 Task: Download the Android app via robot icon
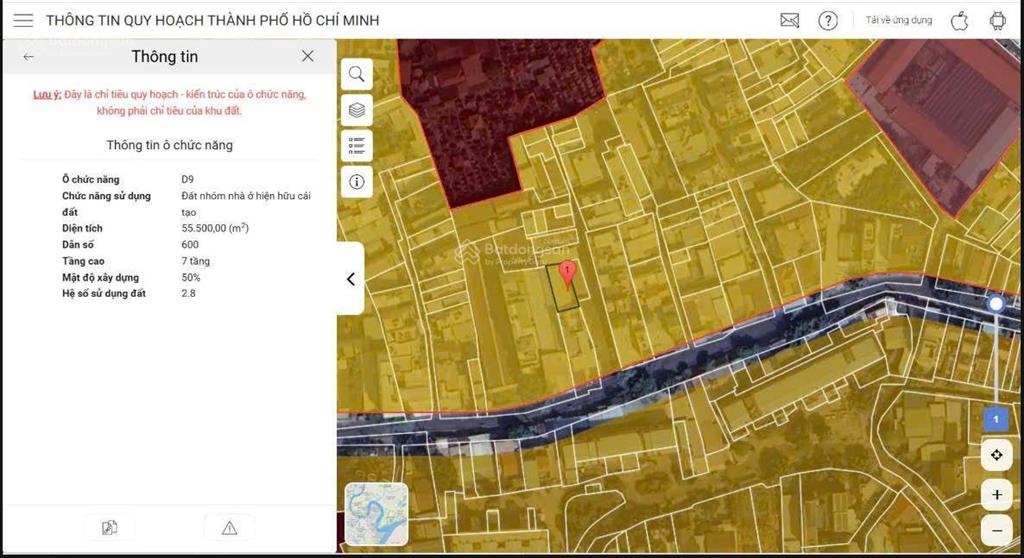coord(997,20)
